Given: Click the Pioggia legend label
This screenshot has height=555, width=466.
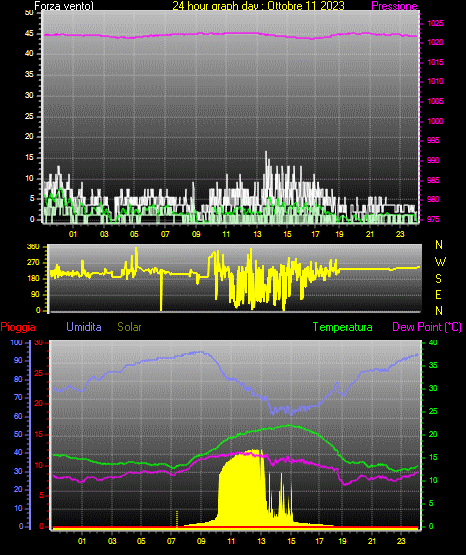Looking at the screenshot, I should tap(18, 327).
